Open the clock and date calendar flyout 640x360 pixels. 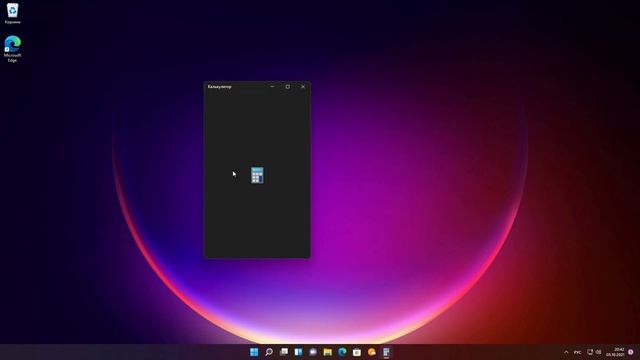coord(616,352)
